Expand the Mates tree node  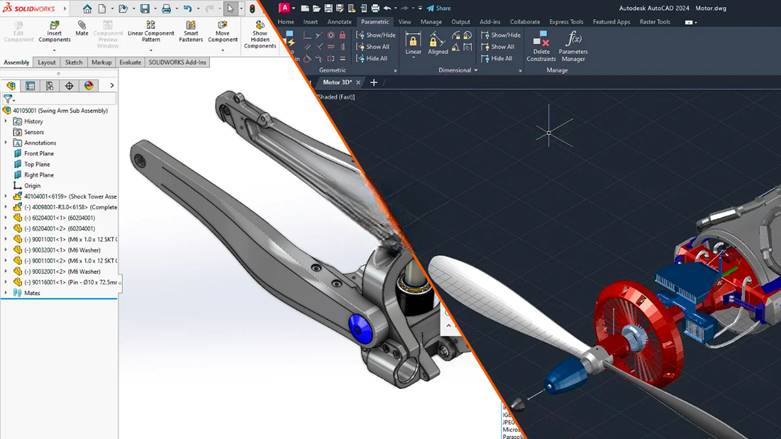coord(5,293)
